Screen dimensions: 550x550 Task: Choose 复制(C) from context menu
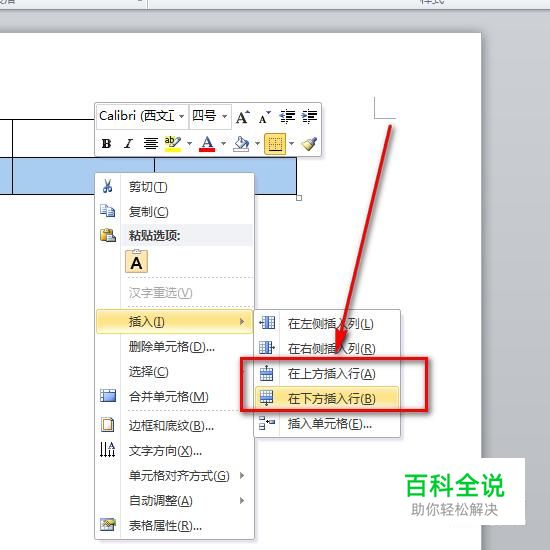coord(175,212)
